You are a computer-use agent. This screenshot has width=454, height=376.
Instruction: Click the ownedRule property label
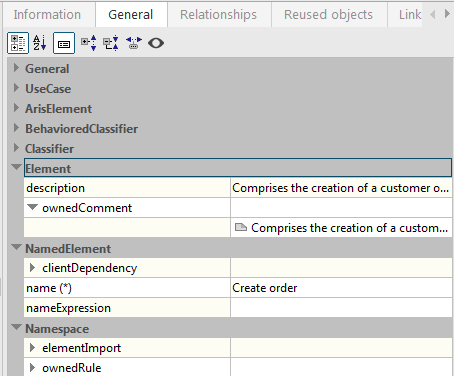[72, 368]
